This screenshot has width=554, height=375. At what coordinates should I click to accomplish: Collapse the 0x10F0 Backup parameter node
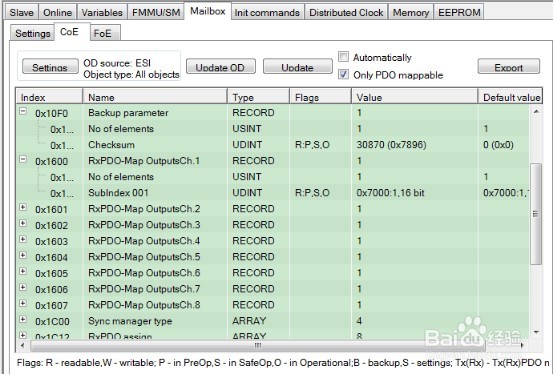click(x=23, y=111)
